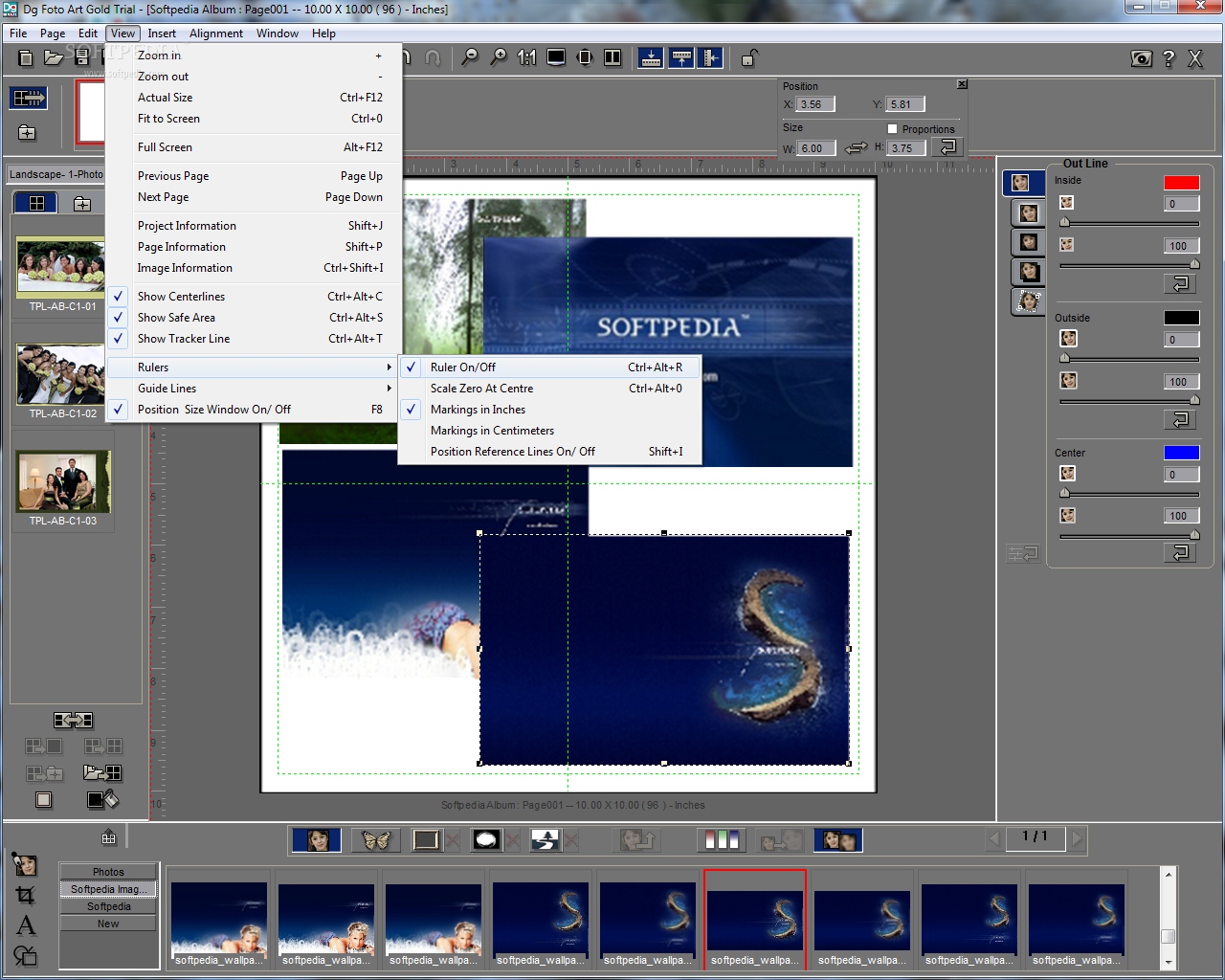Click the zoom in magnifier icon
This screenshot has height=980, width=1225.
[499, 57]
